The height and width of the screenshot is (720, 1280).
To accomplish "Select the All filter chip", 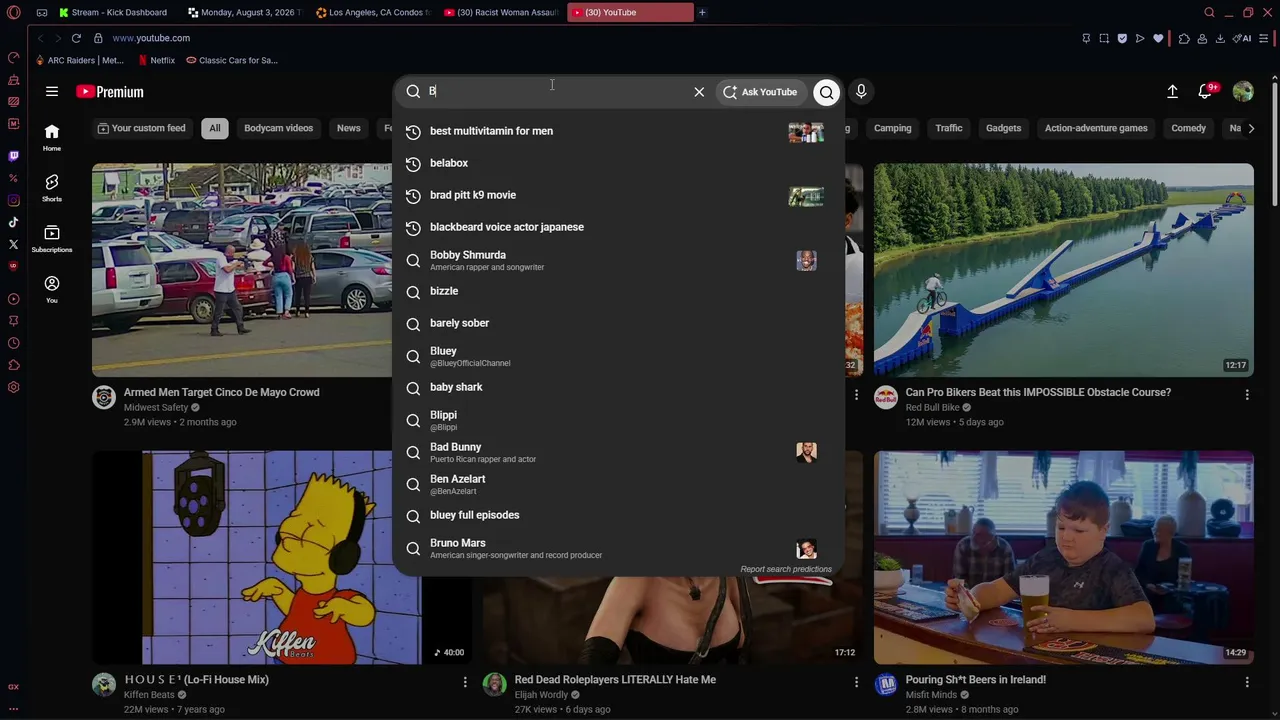I will pos(214,128).
